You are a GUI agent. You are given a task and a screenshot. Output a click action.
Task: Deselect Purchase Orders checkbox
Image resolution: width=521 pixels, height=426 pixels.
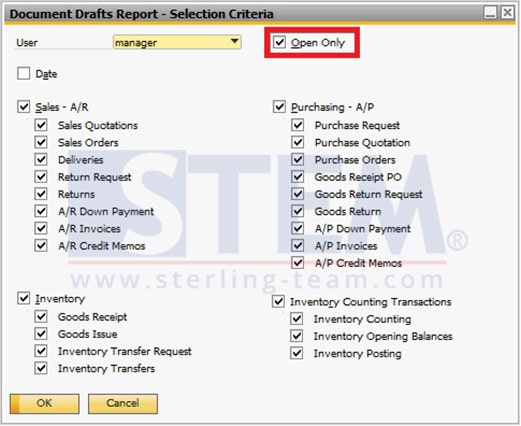(x=298, y=159)
